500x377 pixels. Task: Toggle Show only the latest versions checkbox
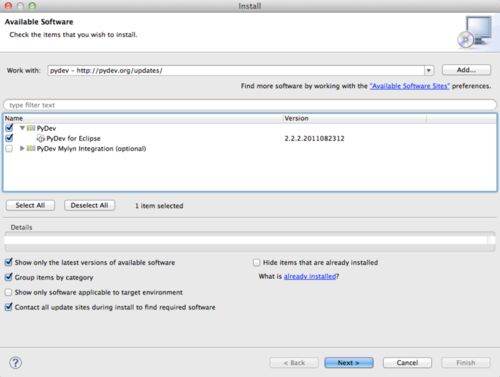tap(9, 262)
